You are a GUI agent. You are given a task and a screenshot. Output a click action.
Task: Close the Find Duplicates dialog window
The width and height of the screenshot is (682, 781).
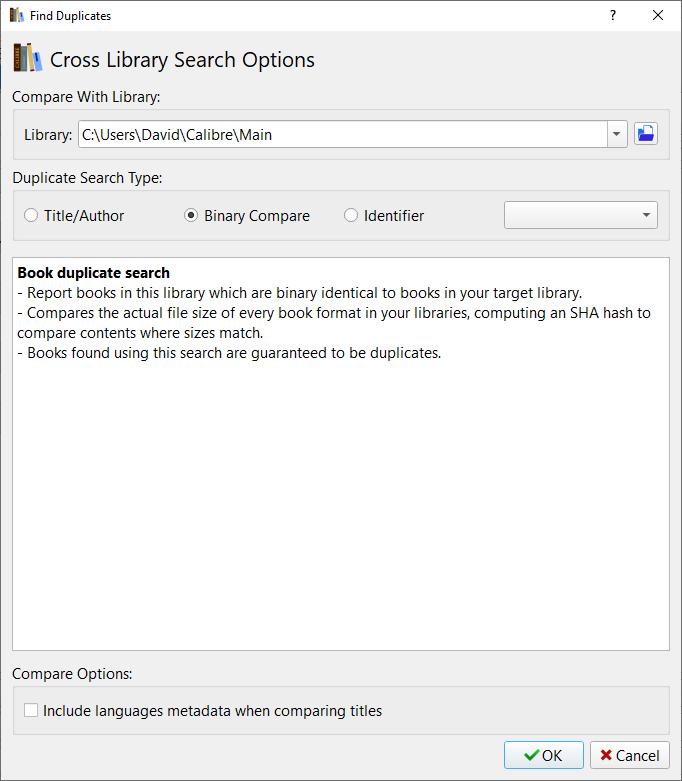(x=658, y=16)
